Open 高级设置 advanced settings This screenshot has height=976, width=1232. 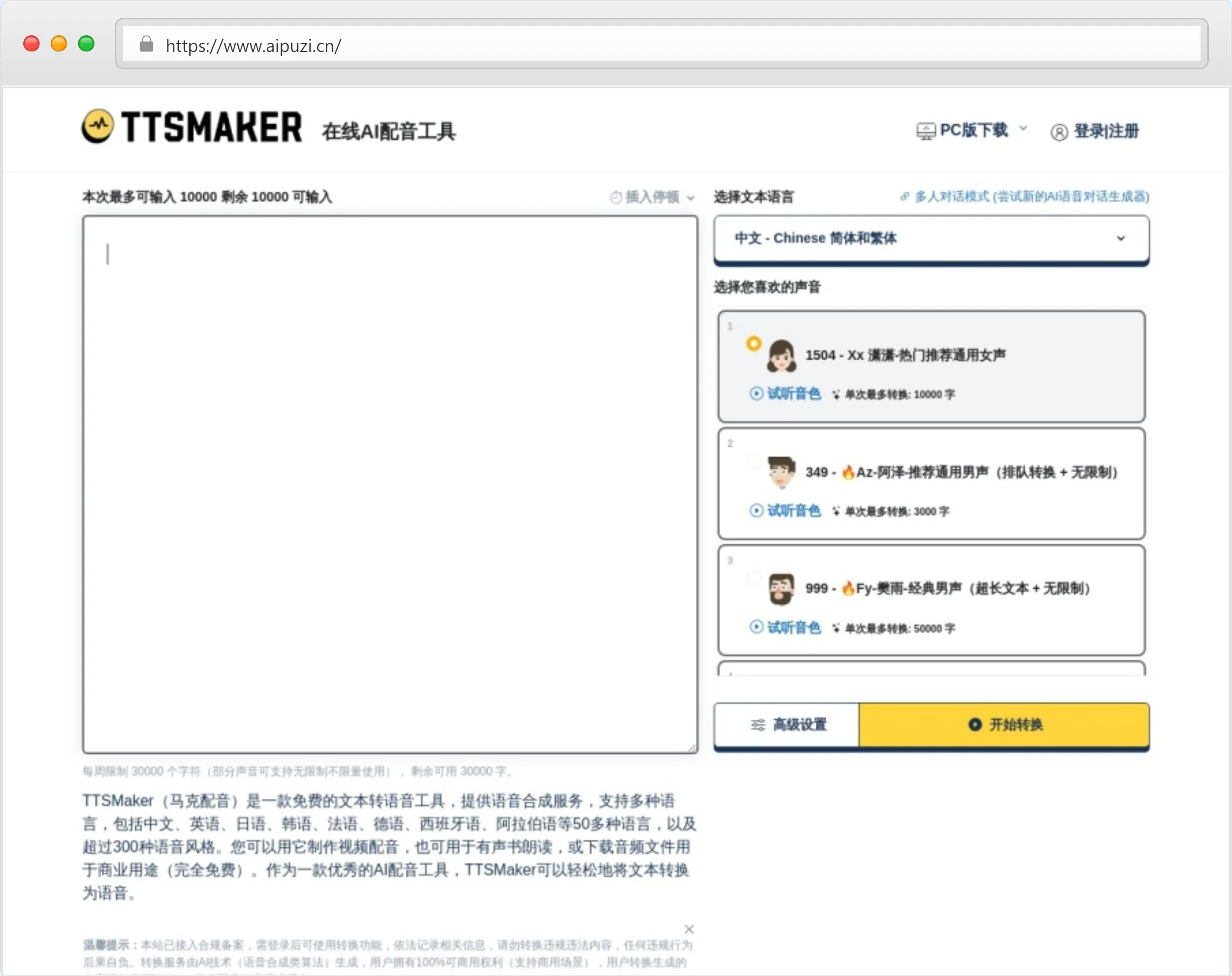tap(787, 724)
